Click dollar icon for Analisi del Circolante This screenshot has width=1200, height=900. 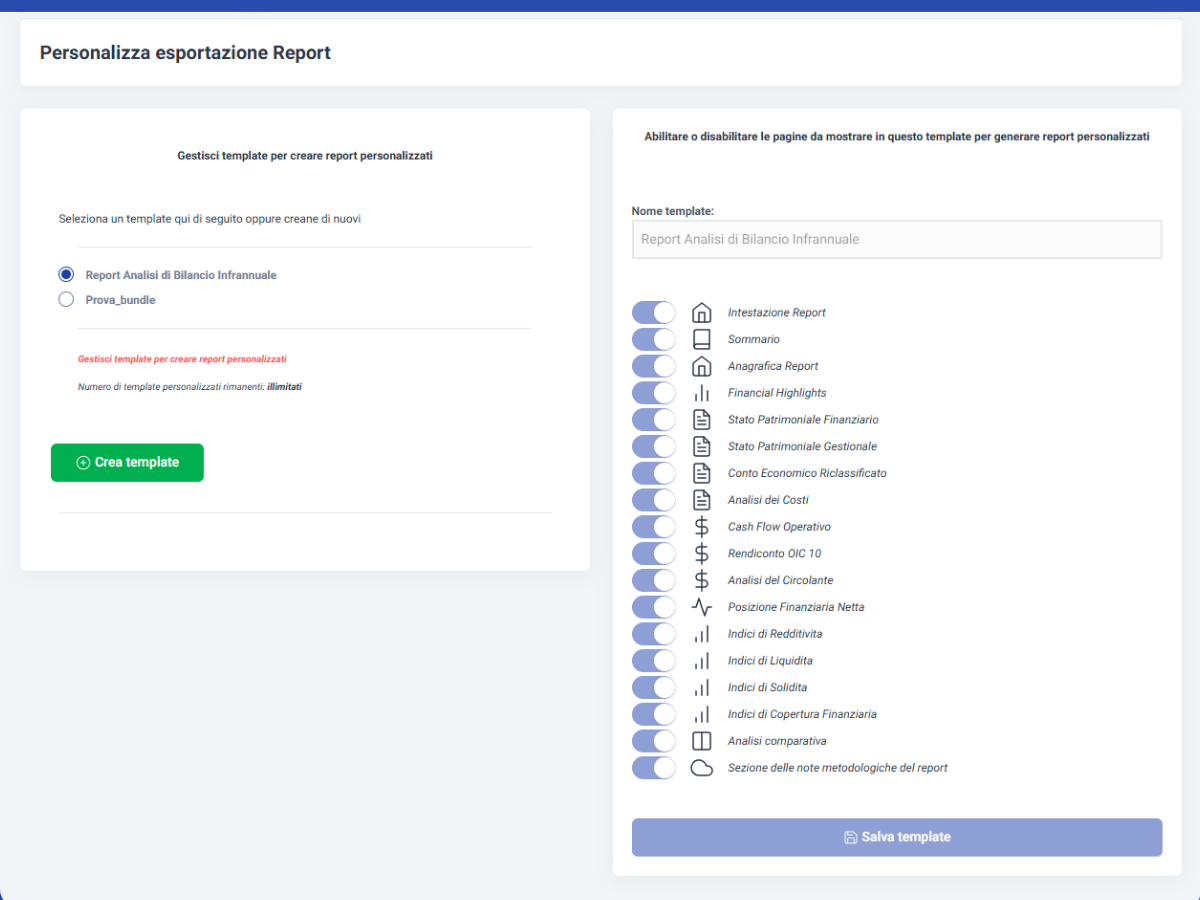[702, 580]
